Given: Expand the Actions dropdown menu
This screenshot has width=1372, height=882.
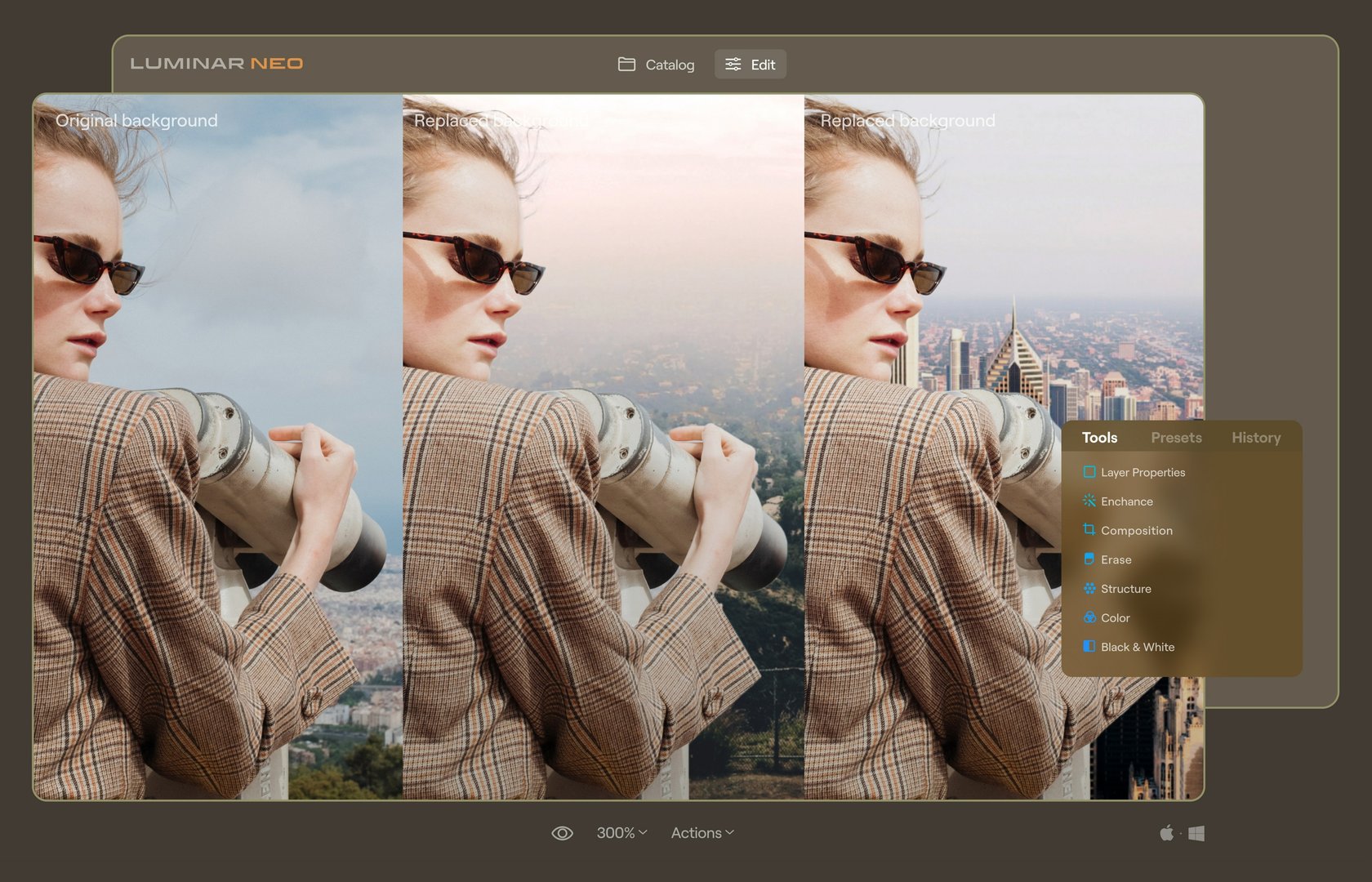Looking at the screenshot, I should click(702, 833).
